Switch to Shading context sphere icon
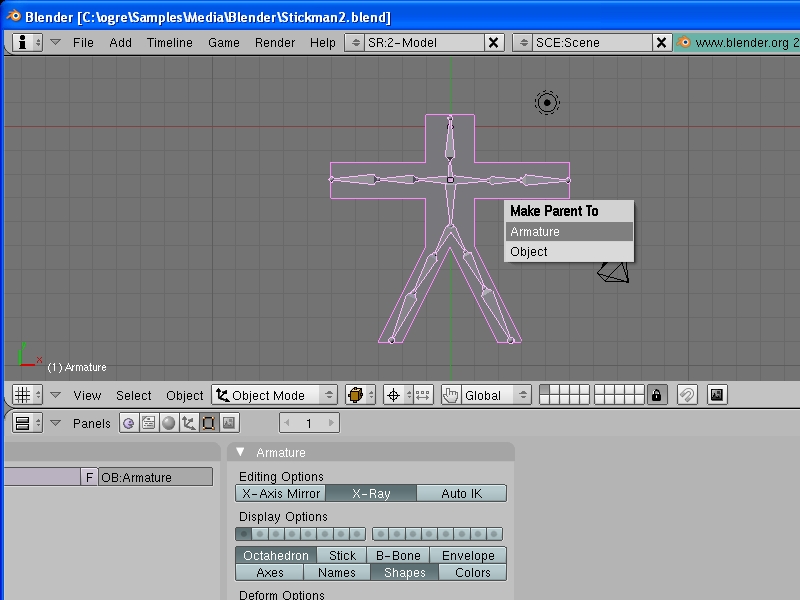The image size is (800, 600). tap(168, 423)
